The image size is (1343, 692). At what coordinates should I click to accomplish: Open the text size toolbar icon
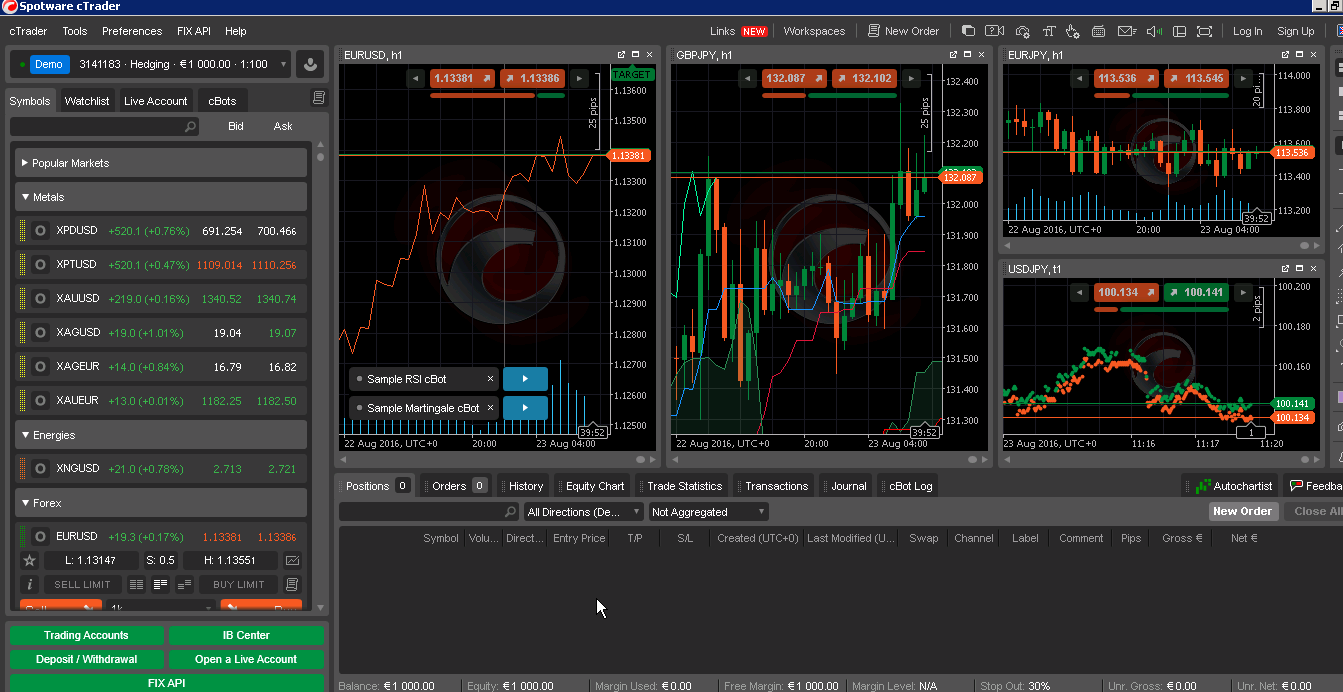pyautogui.click(x=1048, y=31)
